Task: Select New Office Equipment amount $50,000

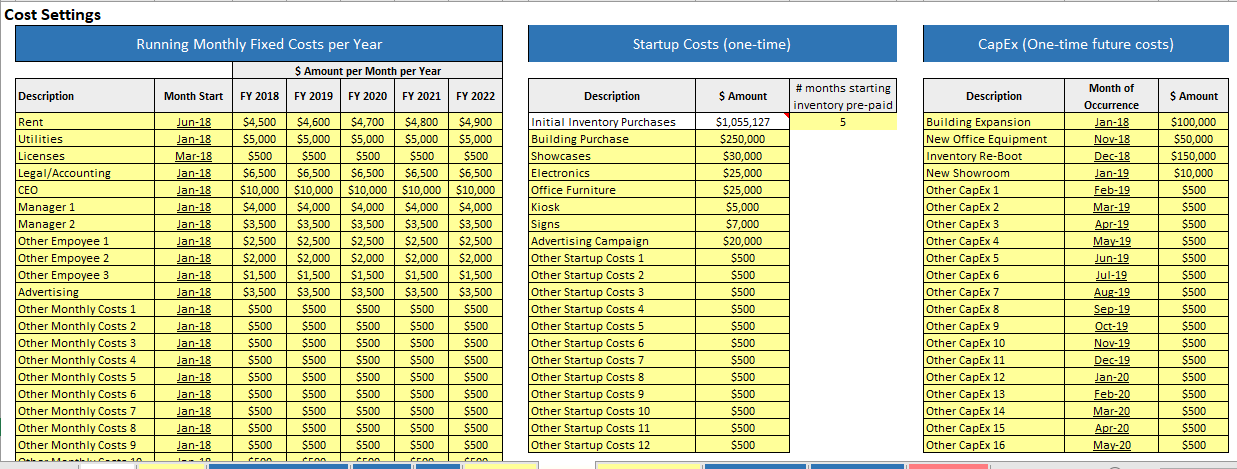Action: pos(1194,139)
